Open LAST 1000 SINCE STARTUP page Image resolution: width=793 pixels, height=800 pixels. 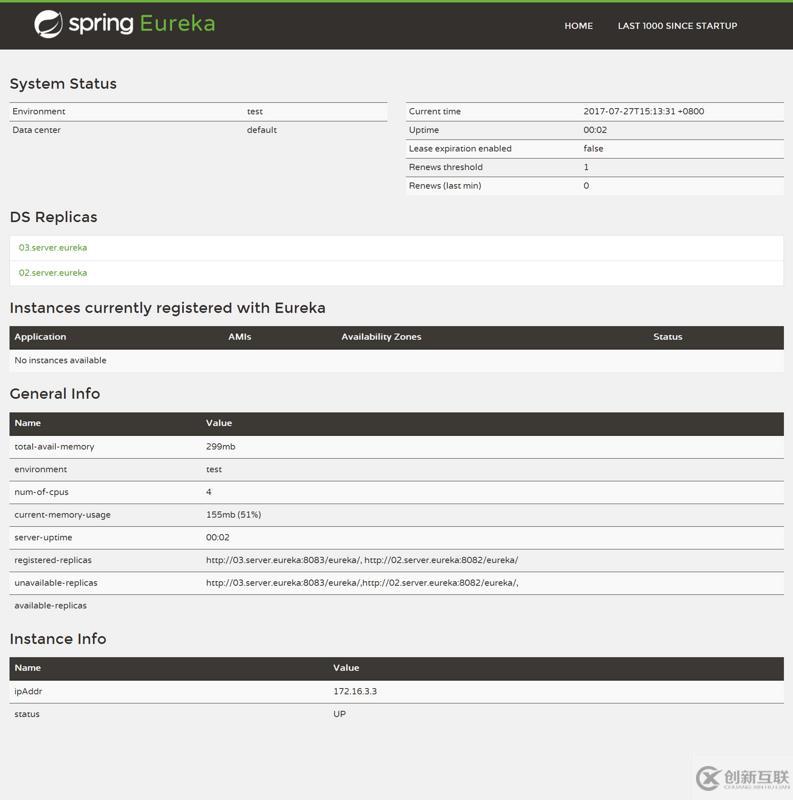click(x=677, y=26)
